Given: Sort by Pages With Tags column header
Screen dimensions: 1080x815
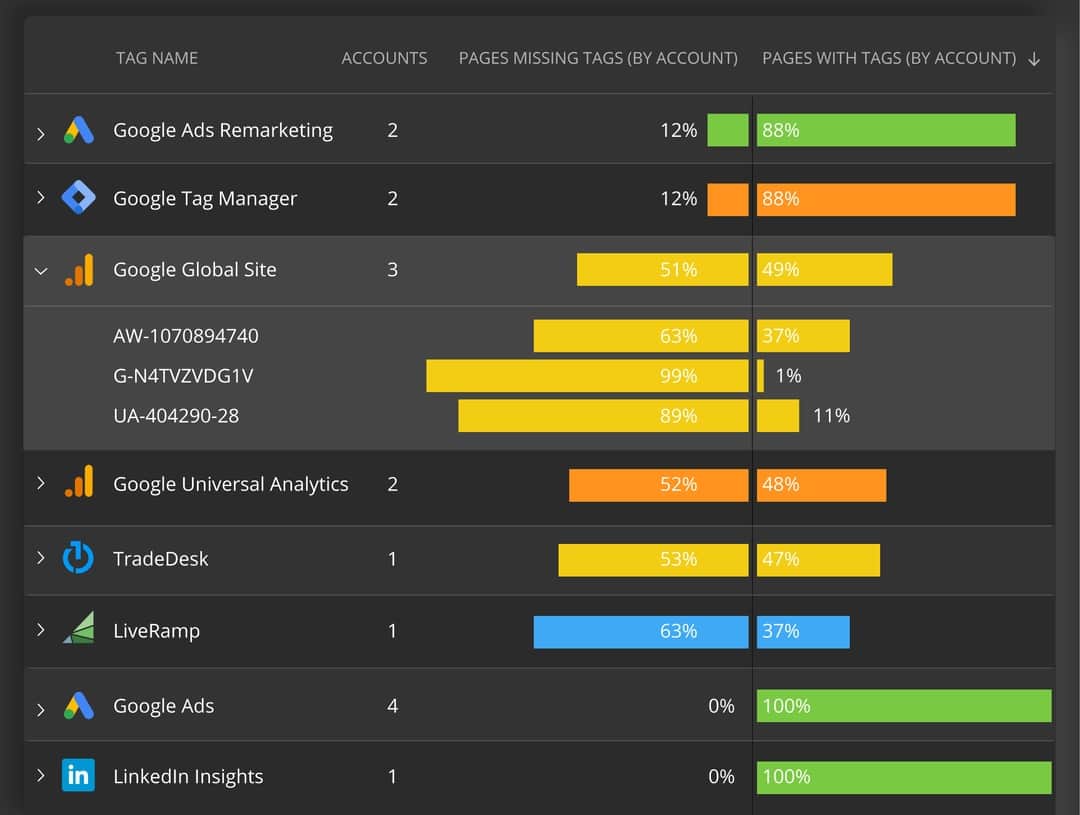Looking at the screenshot, I should tap(889, 58).
